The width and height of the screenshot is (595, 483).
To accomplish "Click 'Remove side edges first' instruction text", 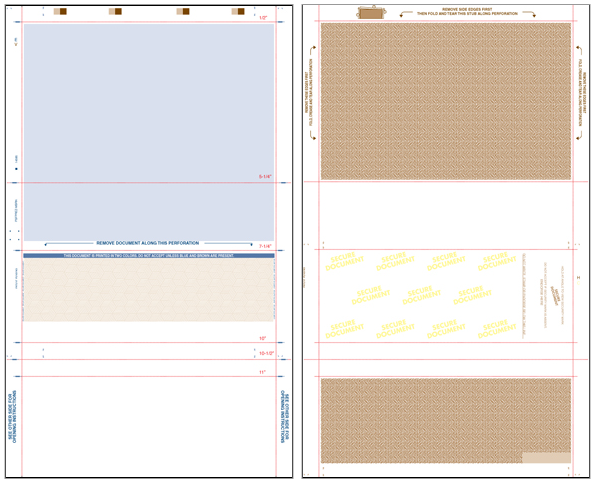I will point(467,9).
